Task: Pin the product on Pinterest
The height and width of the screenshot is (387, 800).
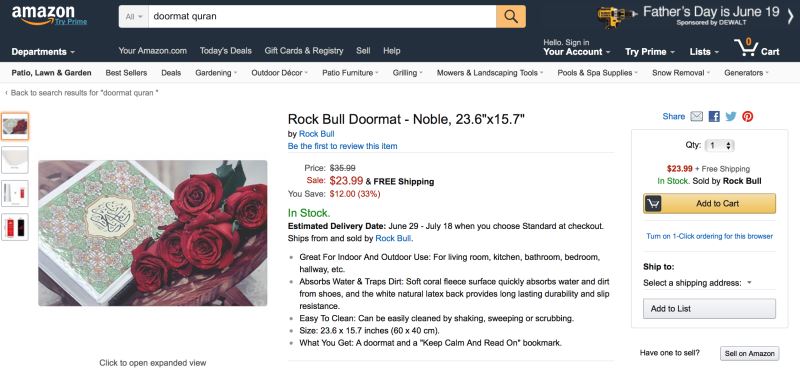Action: [747, 117]
